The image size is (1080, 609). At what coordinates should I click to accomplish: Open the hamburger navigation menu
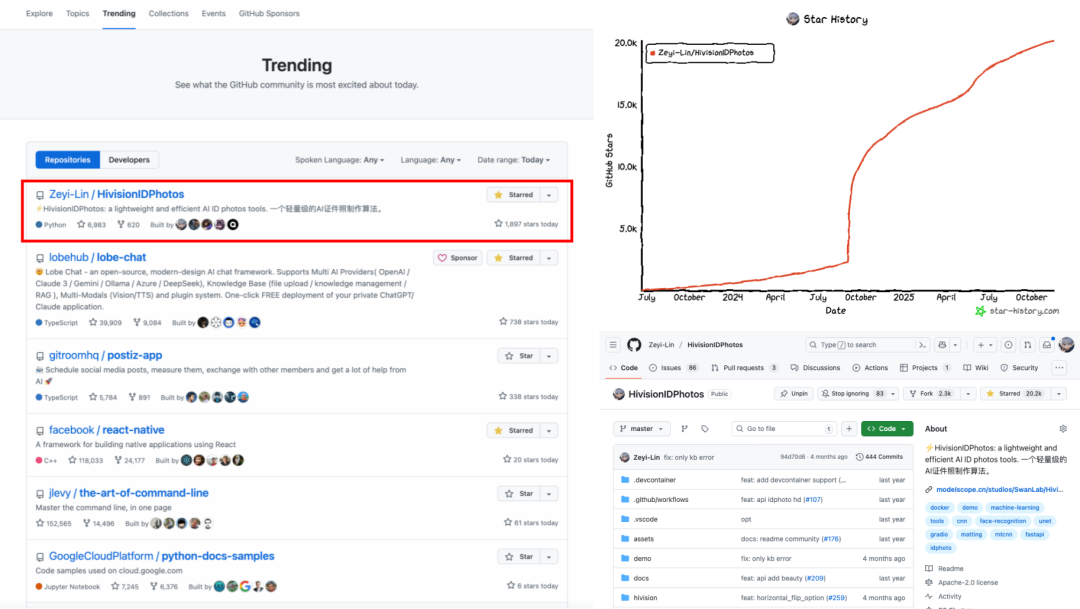click(x=612, y=345)
